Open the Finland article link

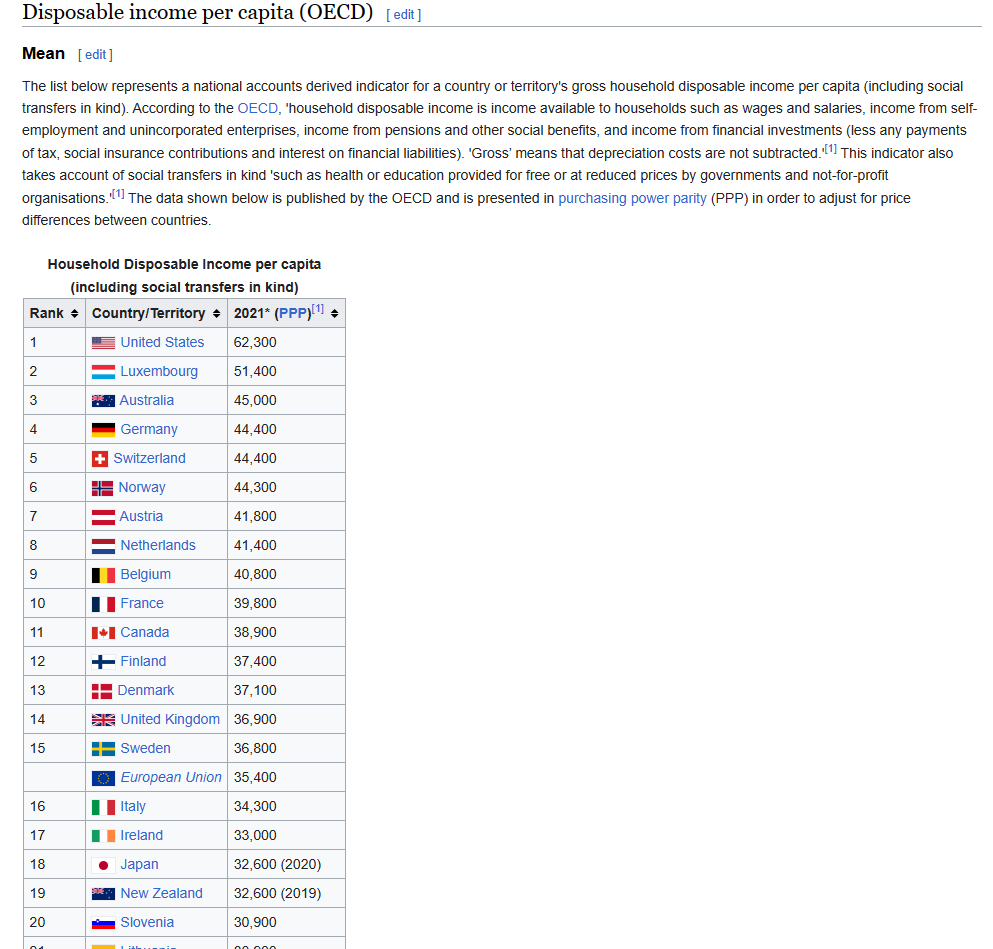click(143, 662)
